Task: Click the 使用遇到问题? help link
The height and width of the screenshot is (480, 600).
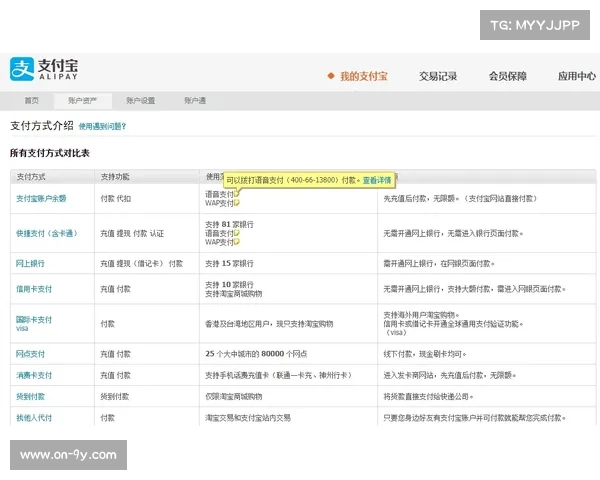Action: tap(102, 126)
